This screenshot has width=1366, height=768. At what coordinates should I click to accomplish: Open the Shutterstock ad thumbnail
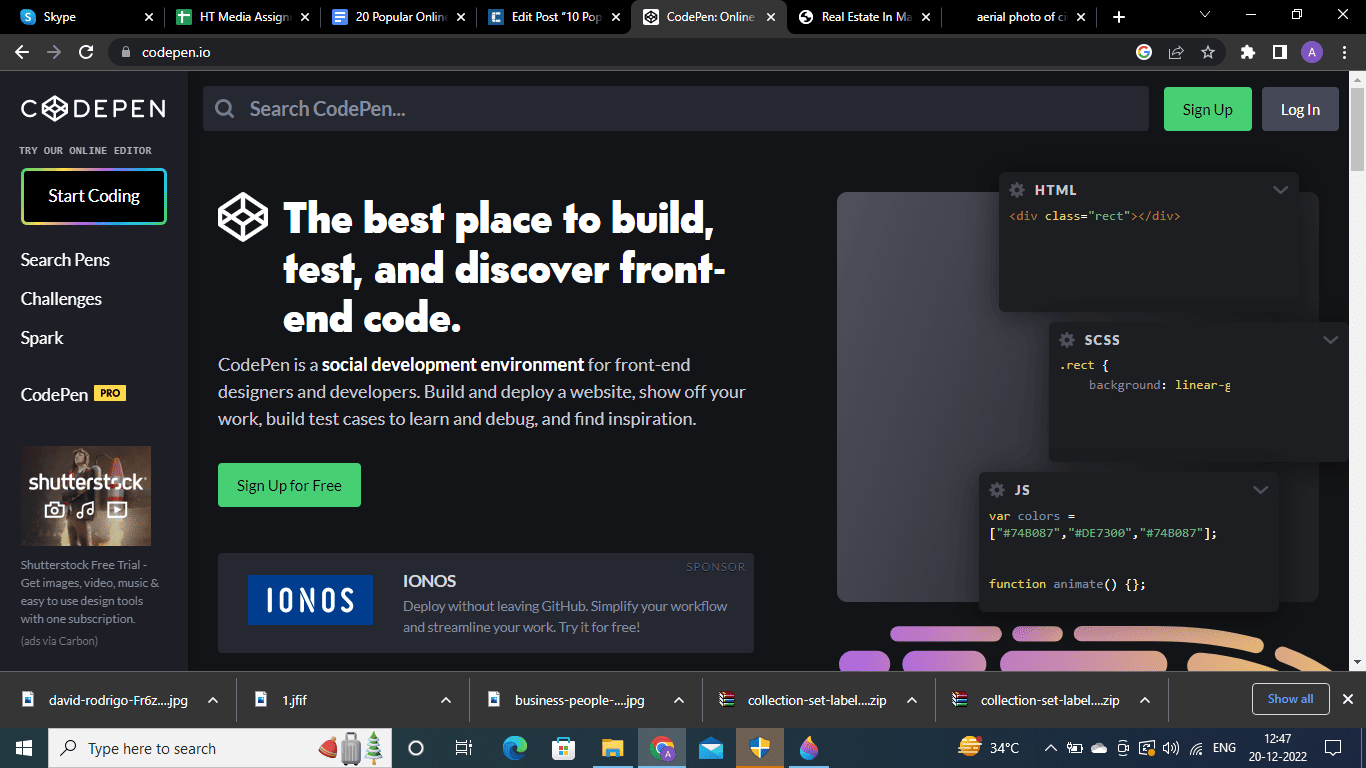[86, 496]
